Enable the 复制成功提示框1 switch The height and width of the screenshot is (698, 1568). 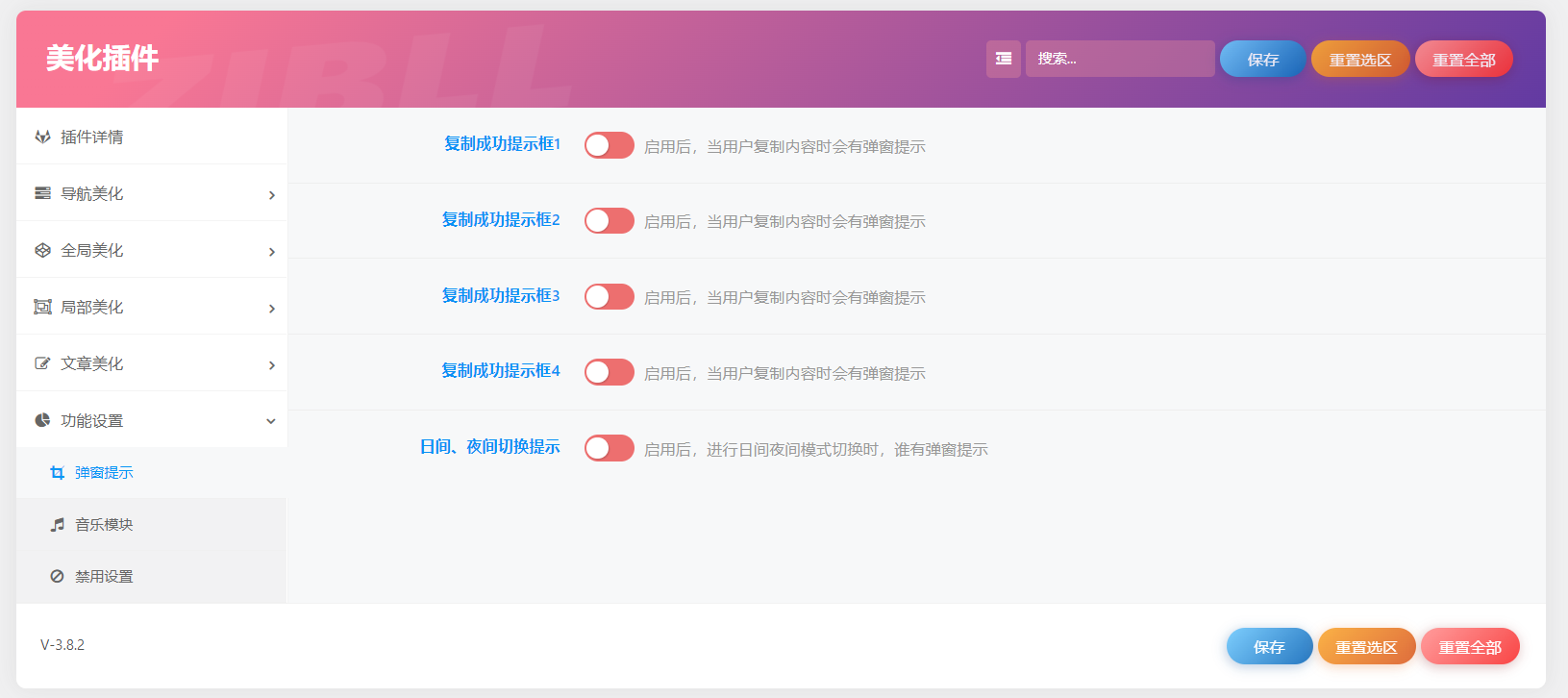click(x=610, y=145)
